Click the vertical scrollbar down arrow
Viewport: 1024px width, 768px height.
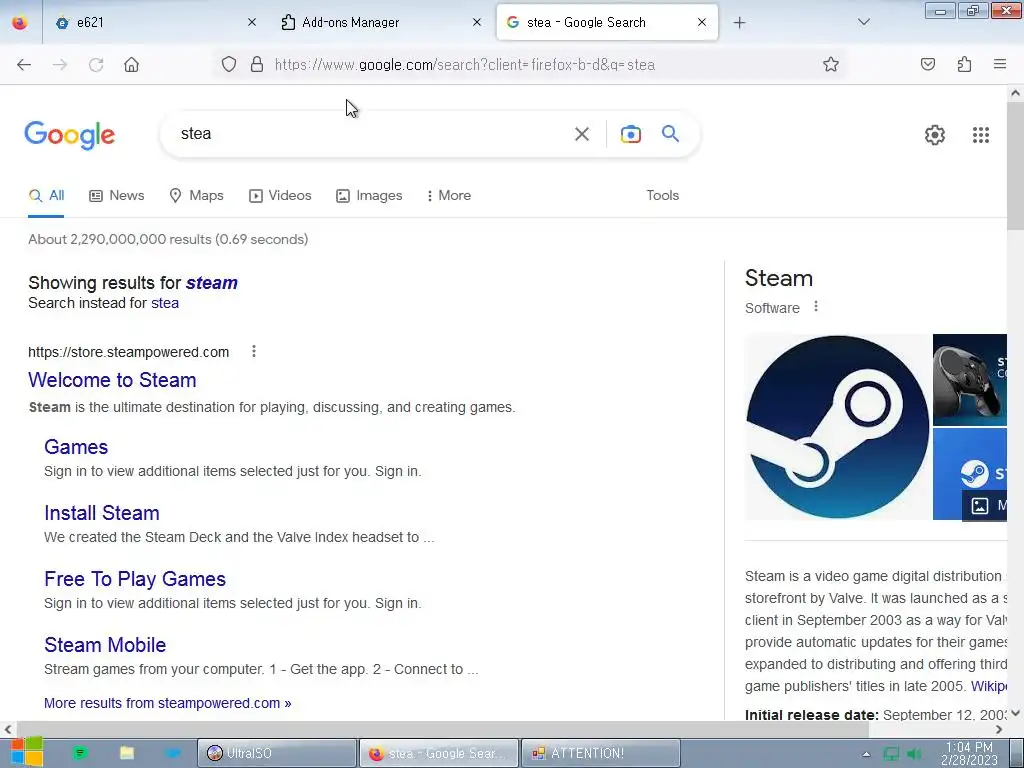(x=1016, y=713)
